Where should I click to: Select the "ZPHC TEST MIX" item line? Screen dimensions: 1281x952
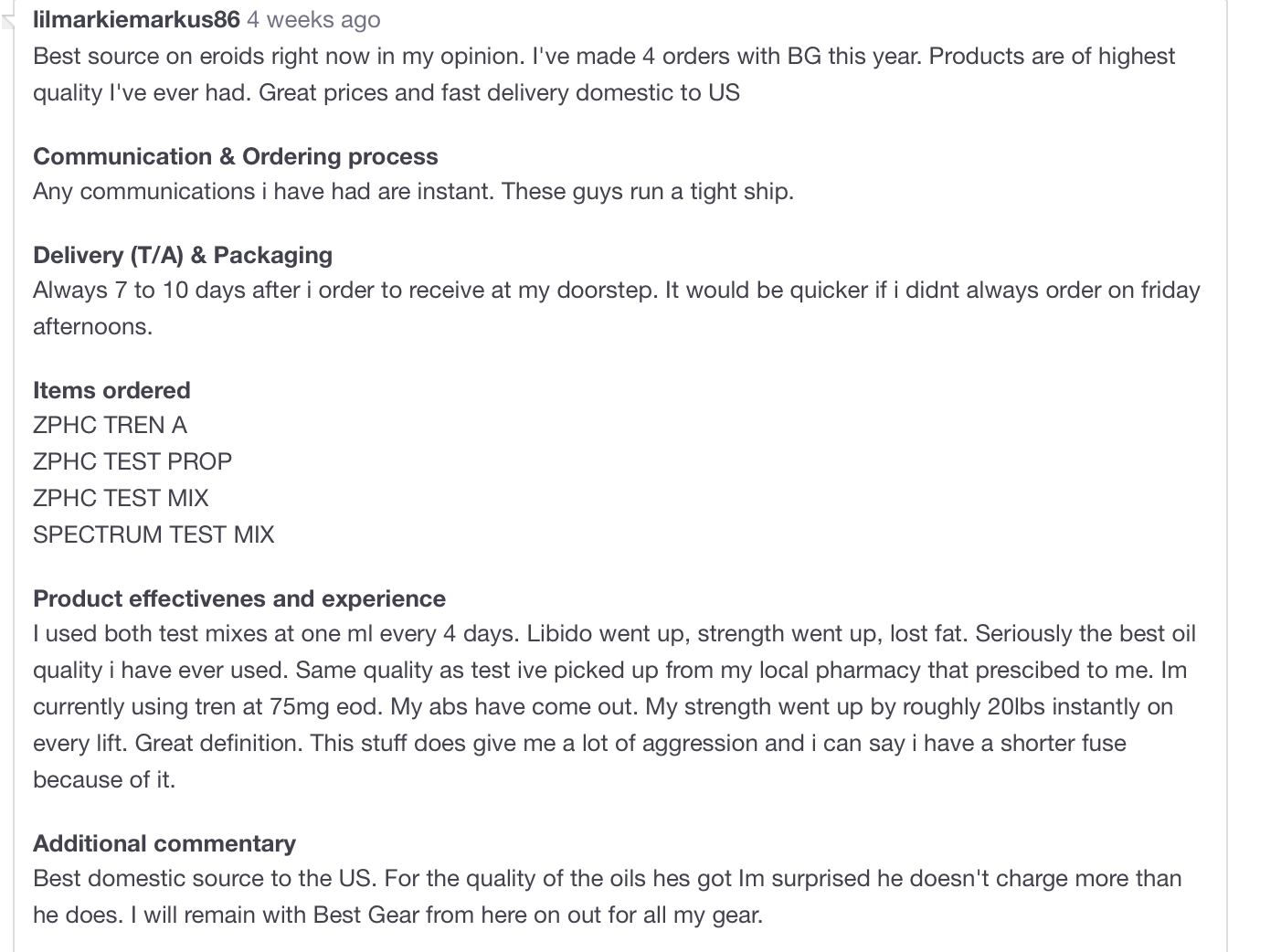point(121,498)
